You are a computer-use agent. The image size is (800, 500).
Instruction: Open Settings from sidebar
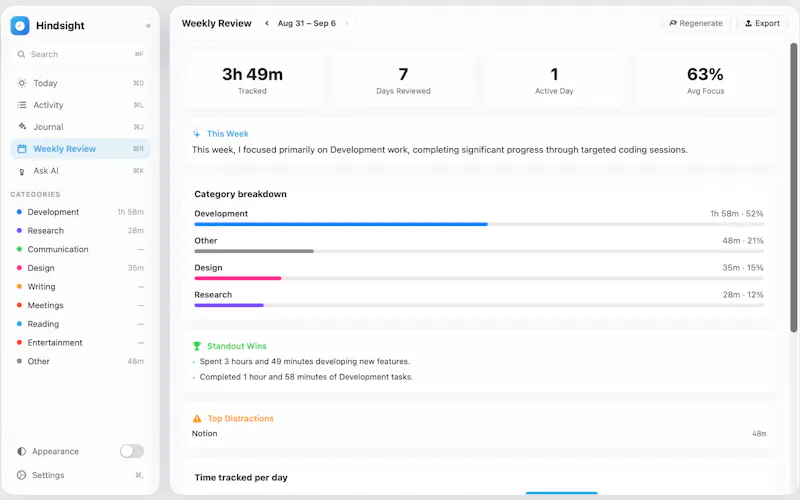(80, 475)
